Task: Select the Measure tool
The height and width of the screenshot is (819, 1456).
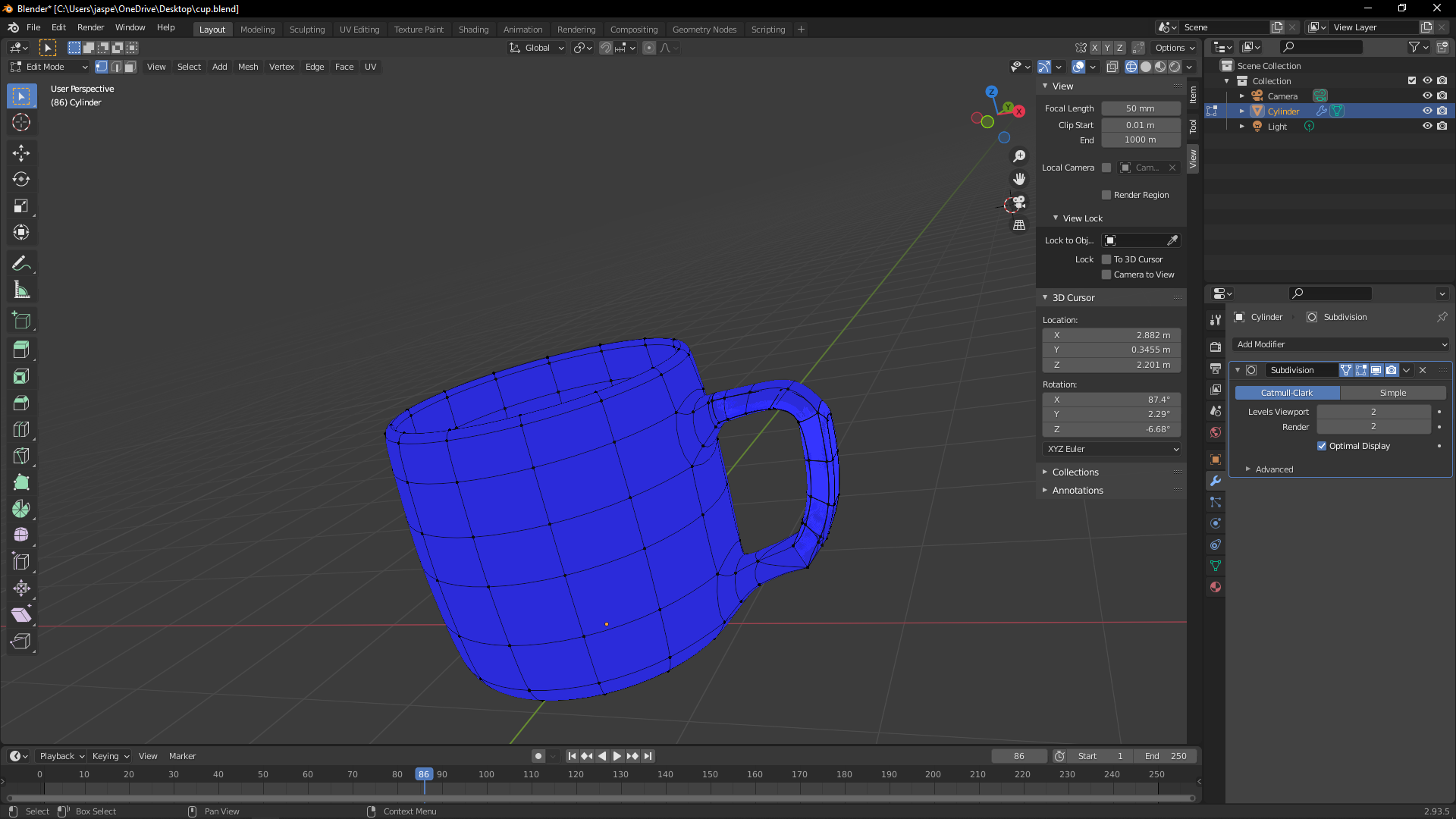Action: [x=21, y=290]
